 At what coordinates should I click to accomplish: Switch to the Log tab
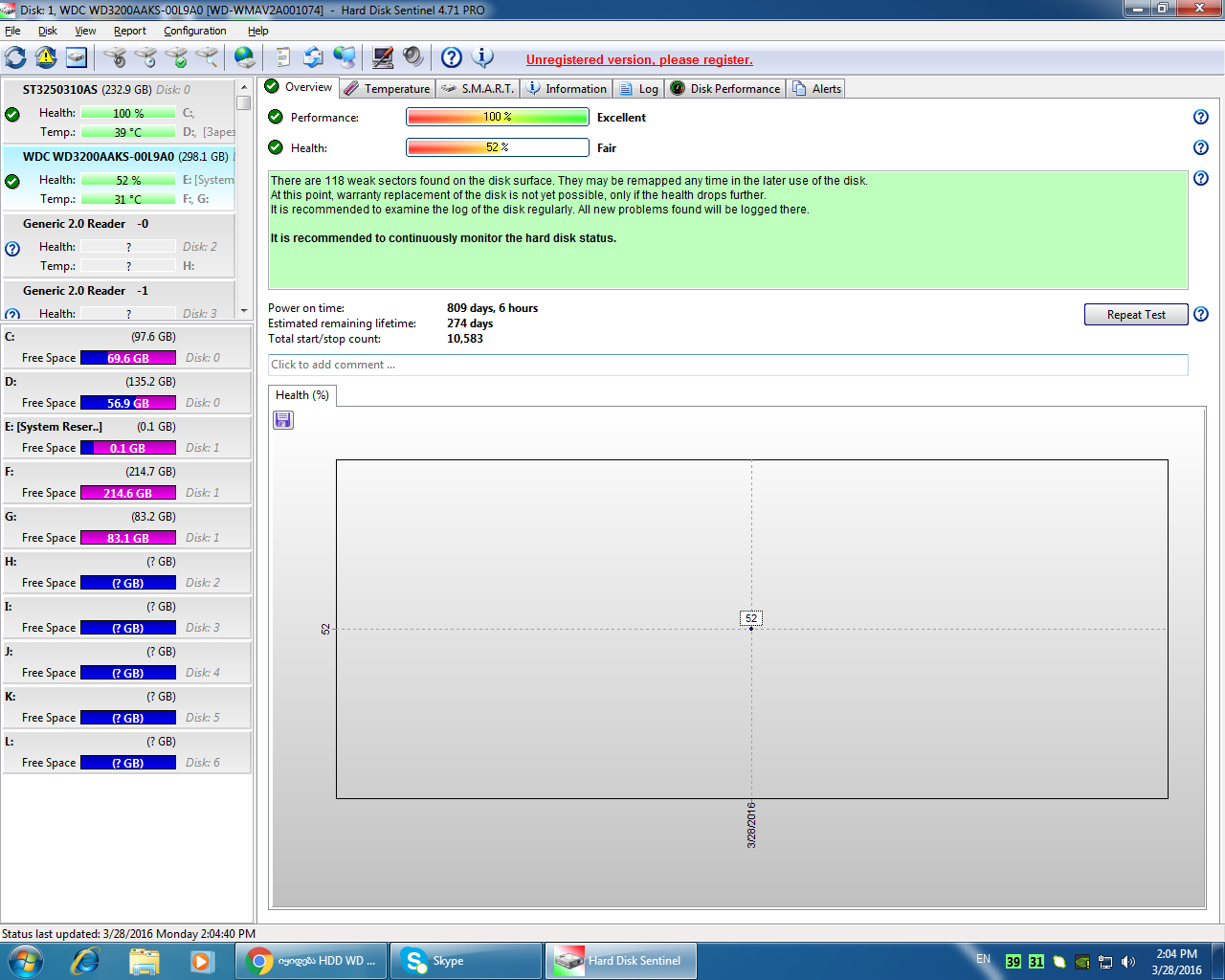click(x=639, y=88)
